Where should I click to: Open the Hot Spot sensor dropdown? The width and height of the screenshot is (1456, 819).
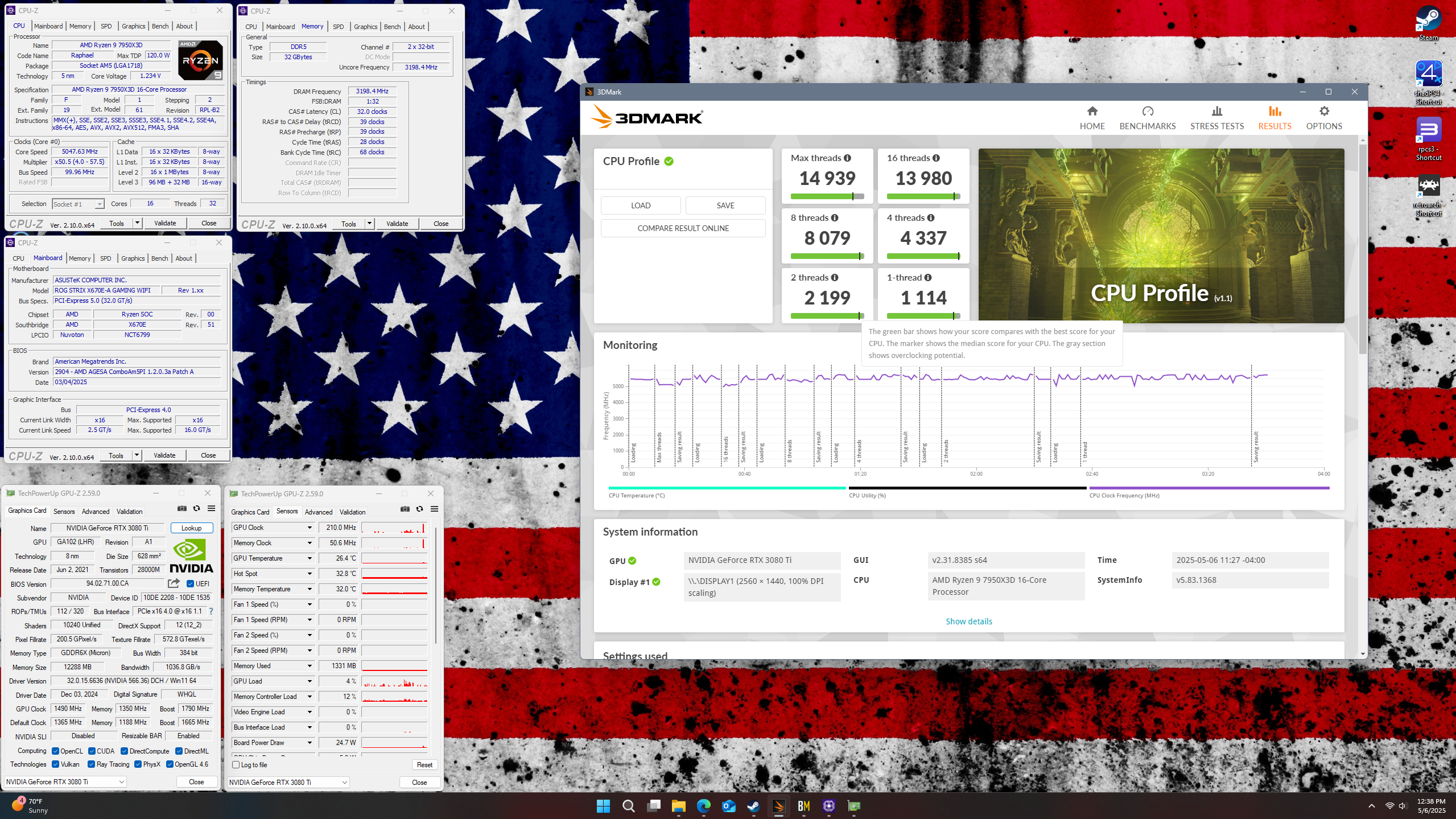[310, 574]
